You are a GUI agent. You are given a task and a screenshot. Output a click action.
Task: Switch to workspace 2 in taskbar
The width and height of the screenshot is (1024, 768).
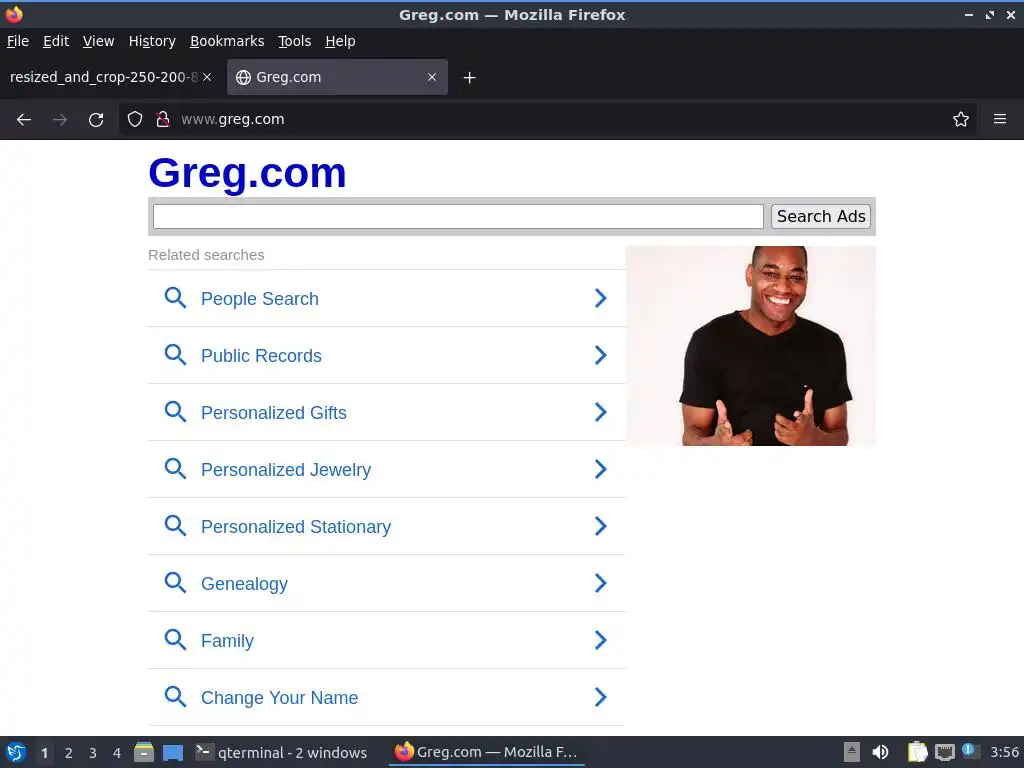tap(69, 753)
